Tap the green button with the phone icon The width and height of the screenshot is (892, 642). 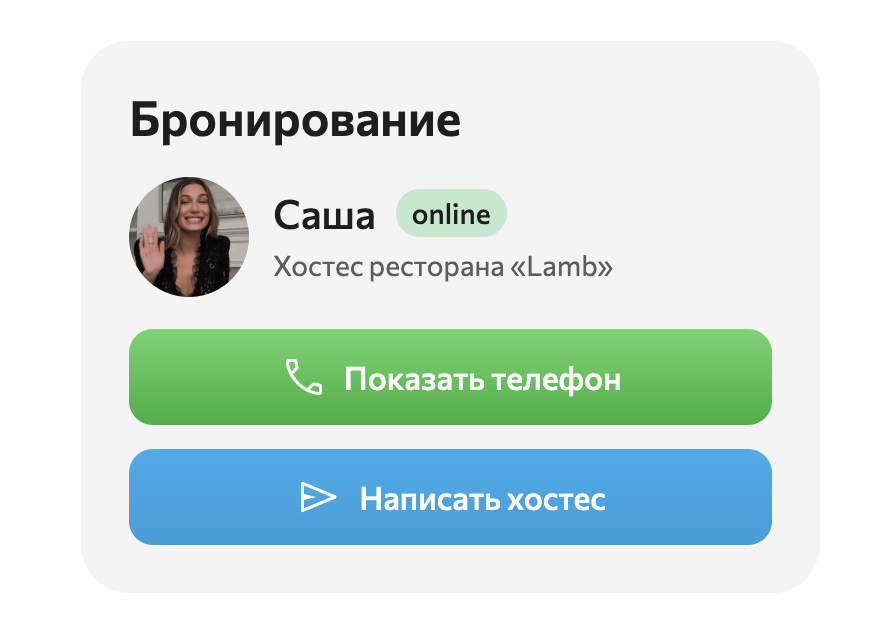pos(450,377)
